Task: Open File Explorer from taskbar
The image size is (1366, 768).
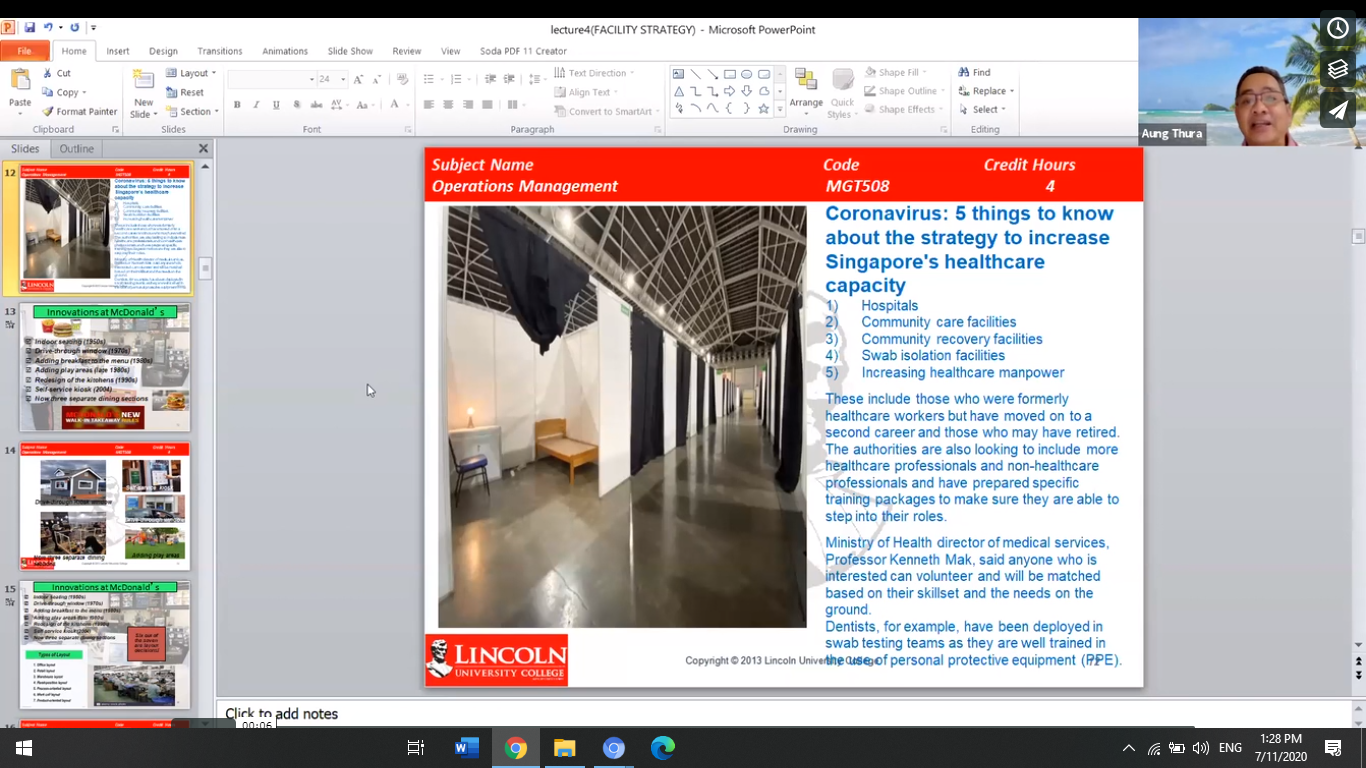Action: [x=564, y=748]
